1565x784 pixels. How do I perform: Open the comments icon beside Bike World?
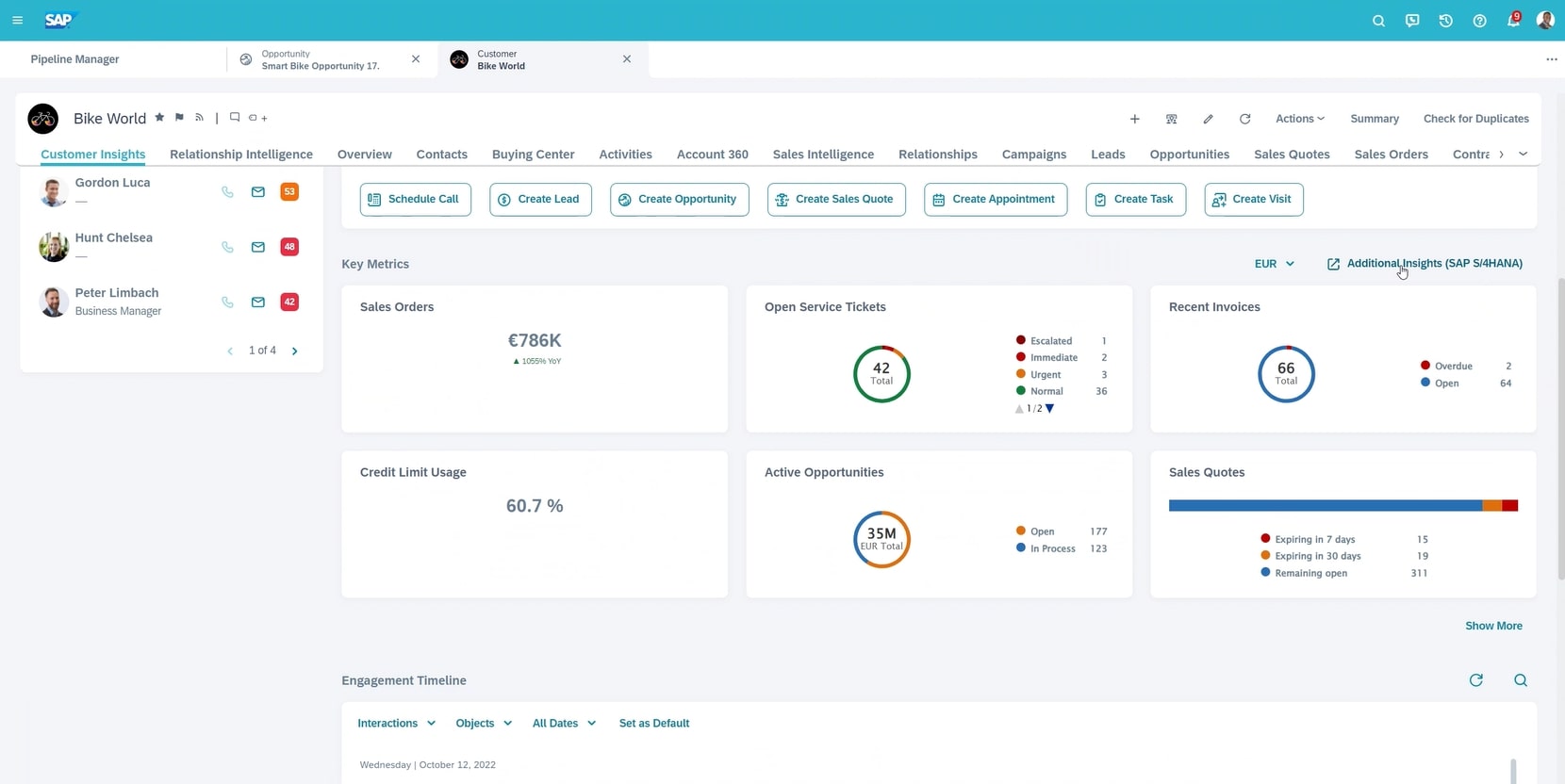[x=235, y=118]
